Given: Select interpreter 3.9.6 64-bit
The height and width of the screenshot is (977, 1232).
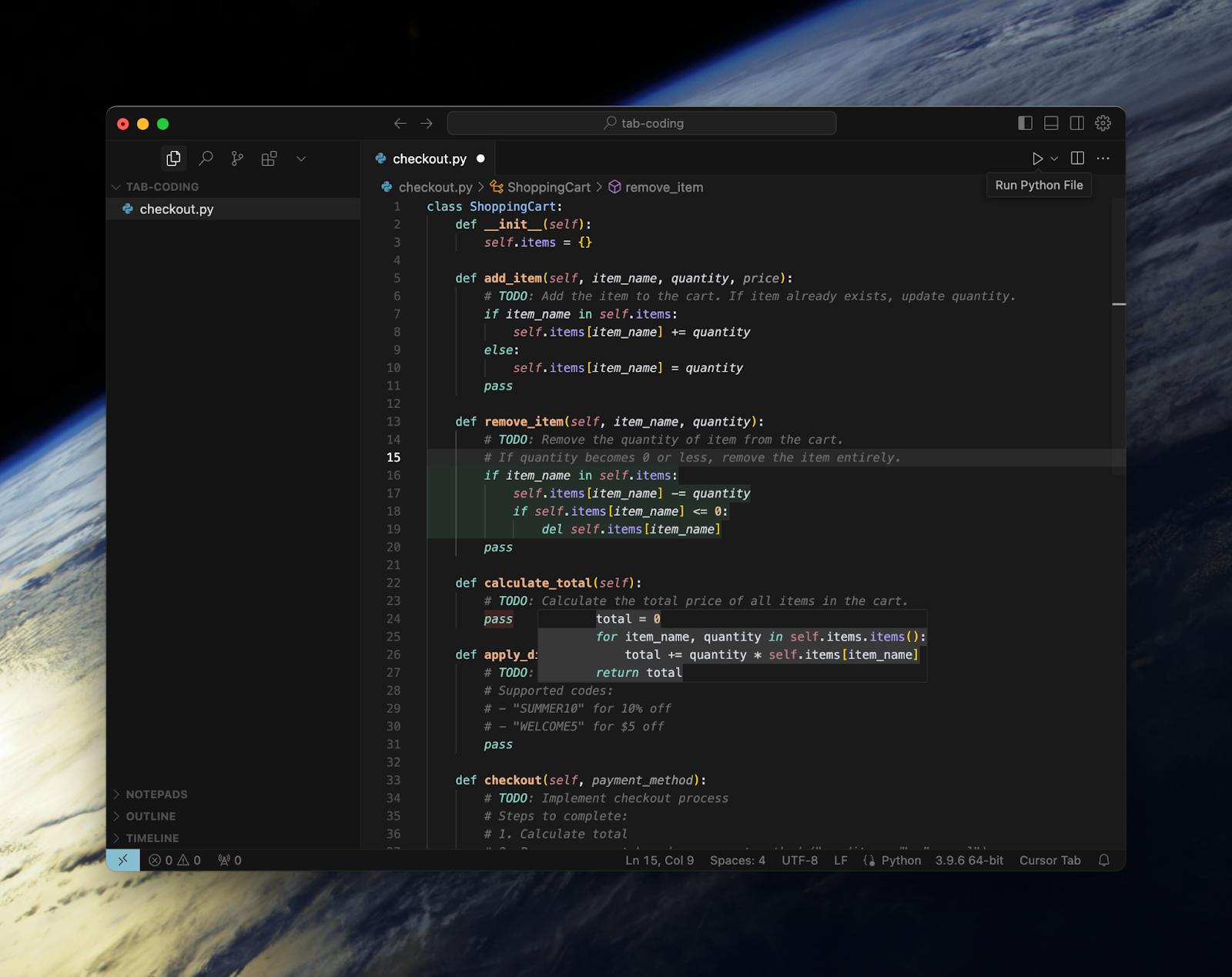Looking at the screenshot, I should [969, 861].
